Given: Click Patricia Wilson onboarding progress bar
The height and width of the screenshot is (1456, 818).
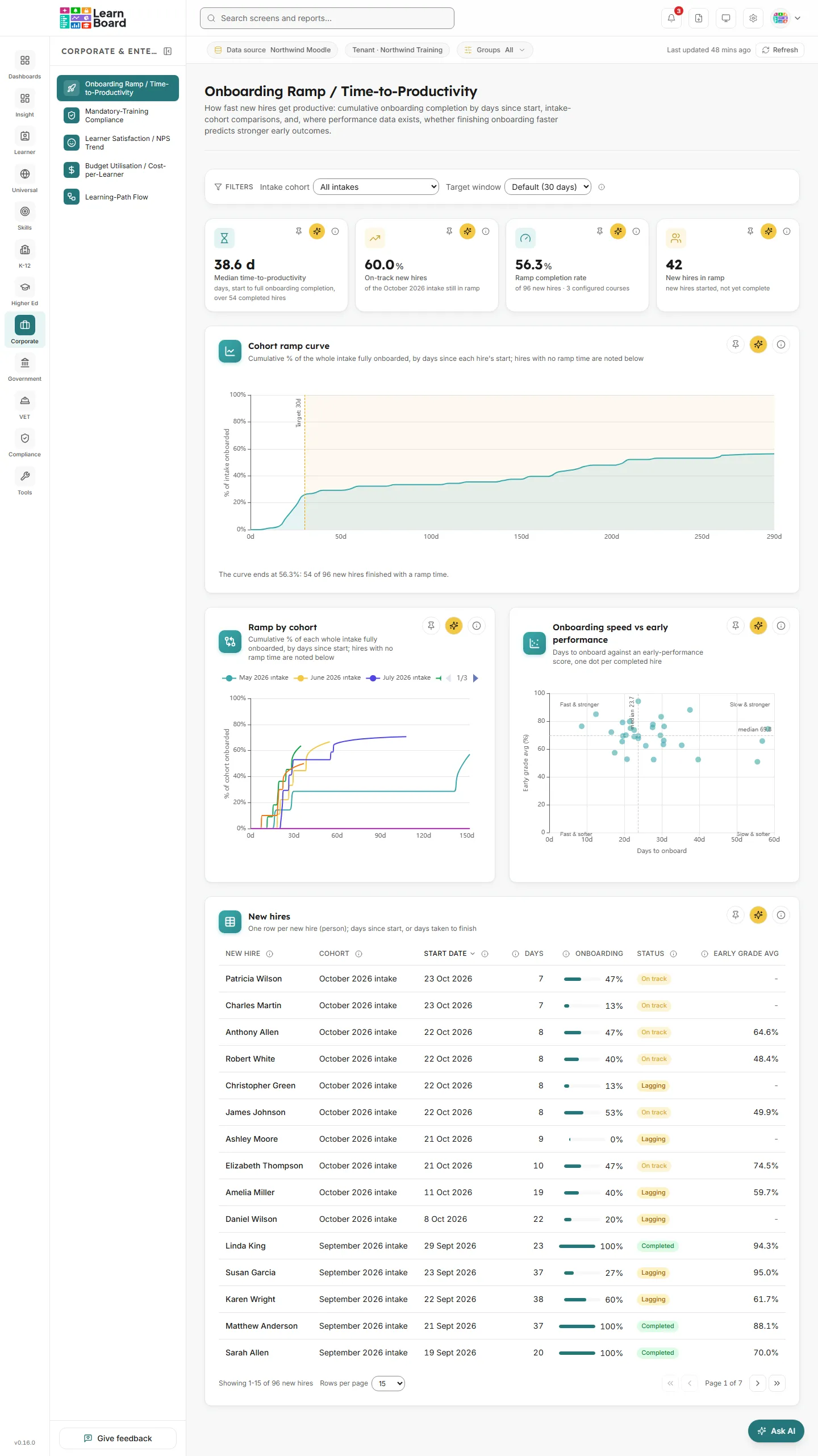Looking at the screenshot, I should pos(582,979).
